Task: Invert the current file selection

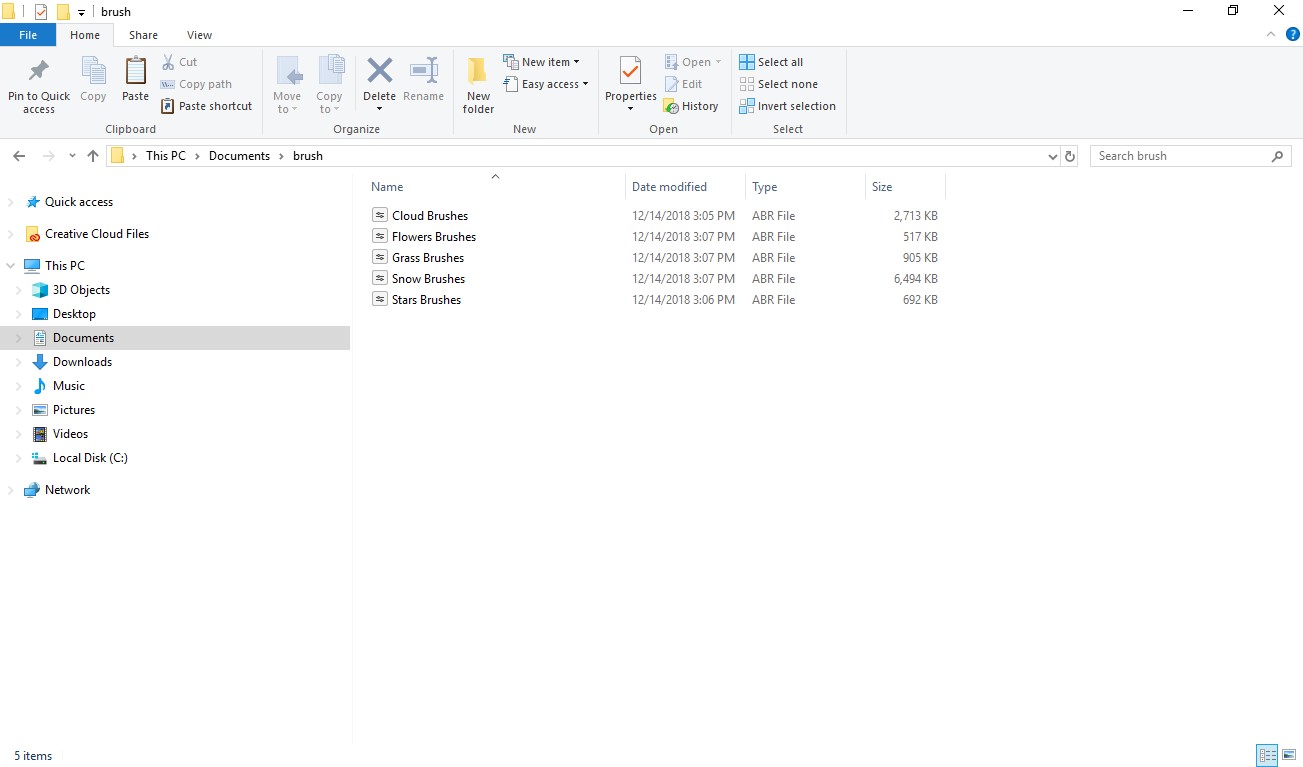Action: tap(788, 106)
